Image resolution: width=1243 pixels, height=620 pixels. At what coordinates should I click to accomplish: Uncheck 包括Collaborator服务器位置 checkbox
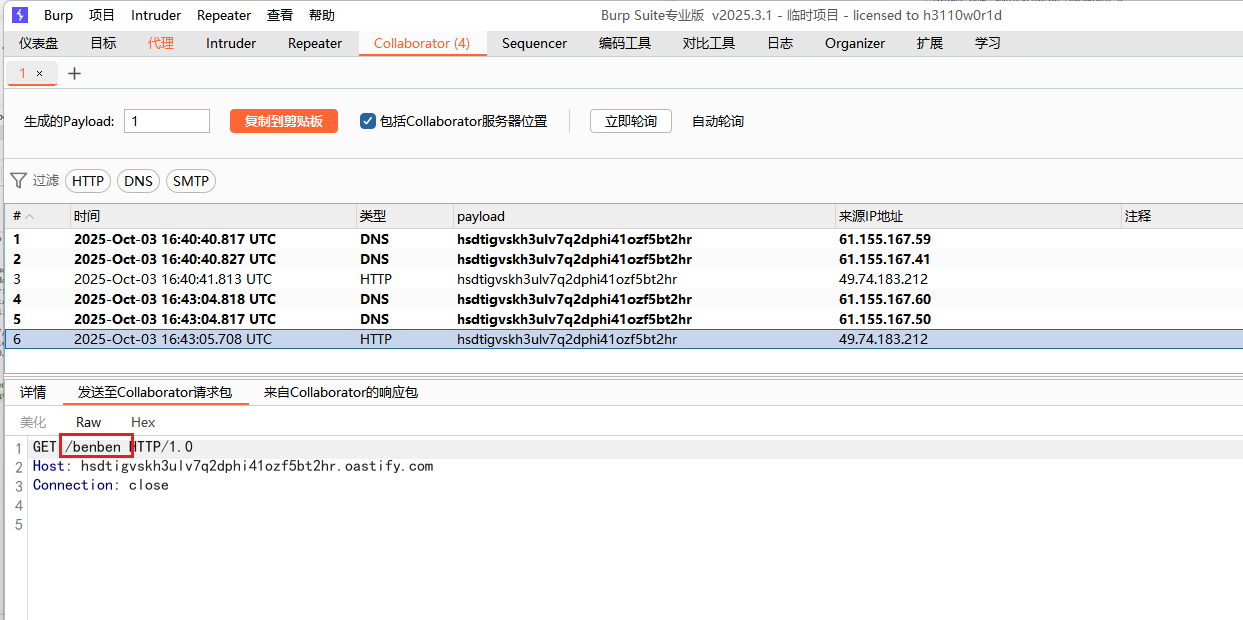(x=367, y=121)
